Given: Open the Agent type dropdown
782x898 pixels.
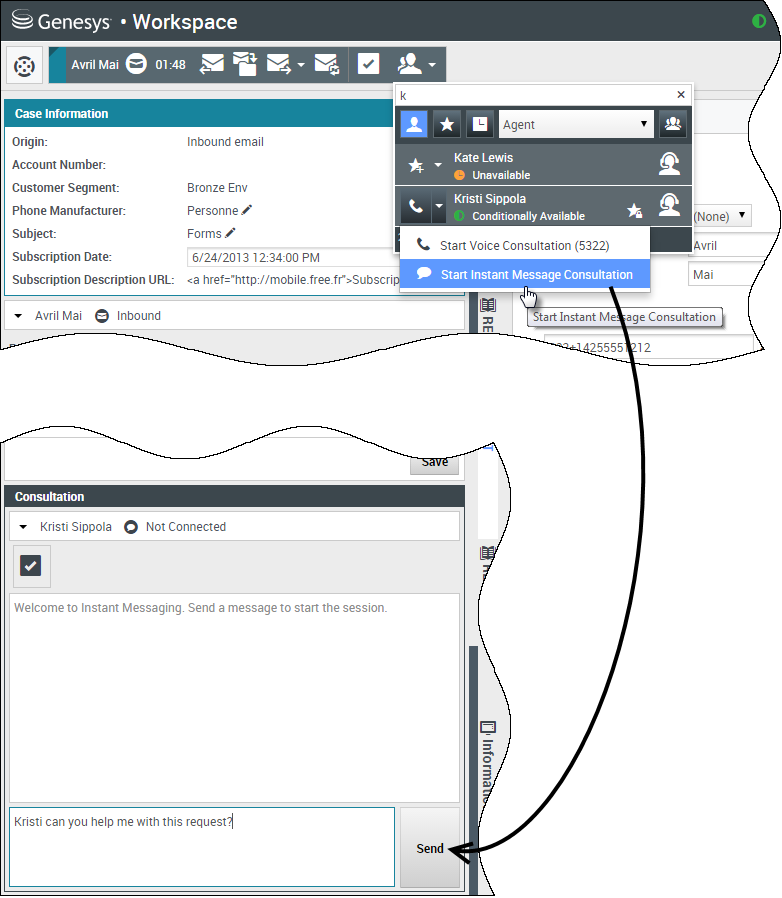Looking at the screenshot, I should (x=576, y=125).
